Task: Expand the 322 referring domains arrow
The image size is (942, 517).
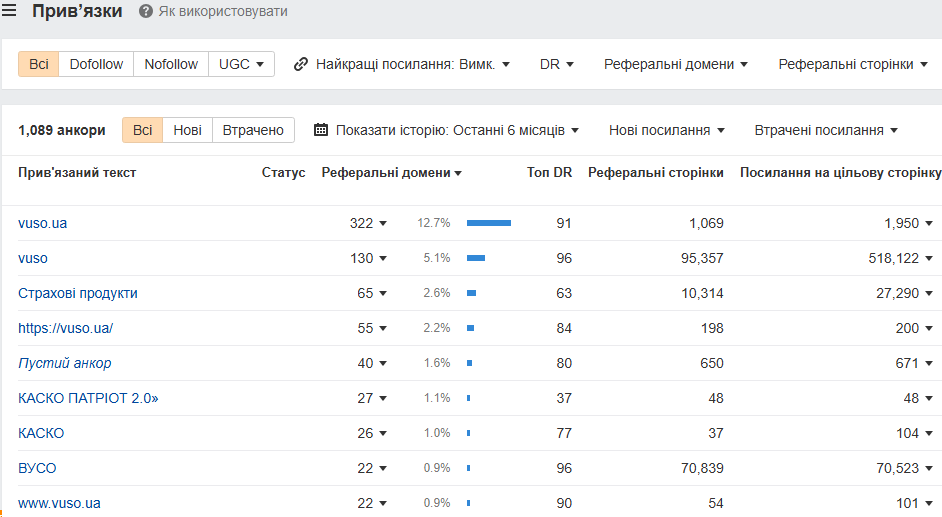Action: (x=383, y=223)
